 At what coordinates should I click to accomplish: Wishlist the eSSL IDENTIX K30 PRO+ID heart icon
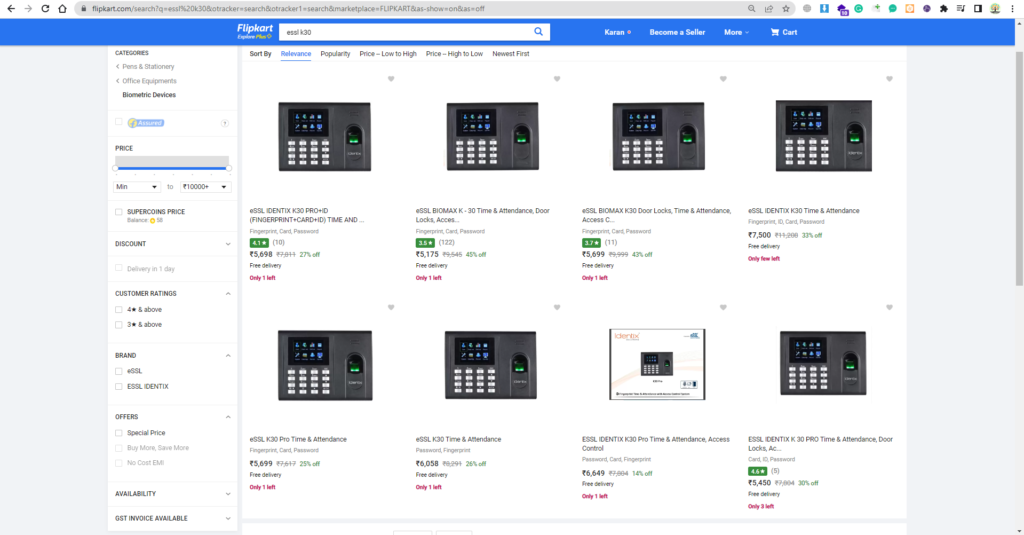click(x=391, y=79)
